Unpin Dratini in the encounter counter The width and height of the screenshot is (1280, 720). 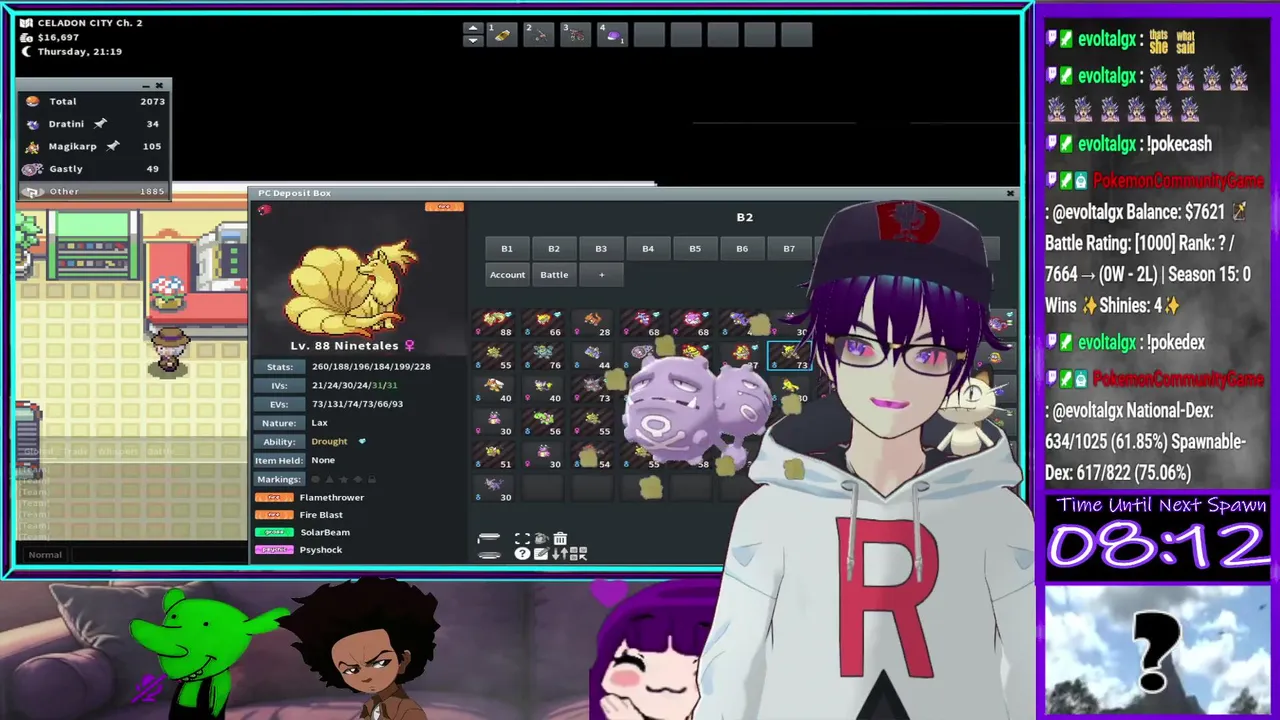click(100, 124)
